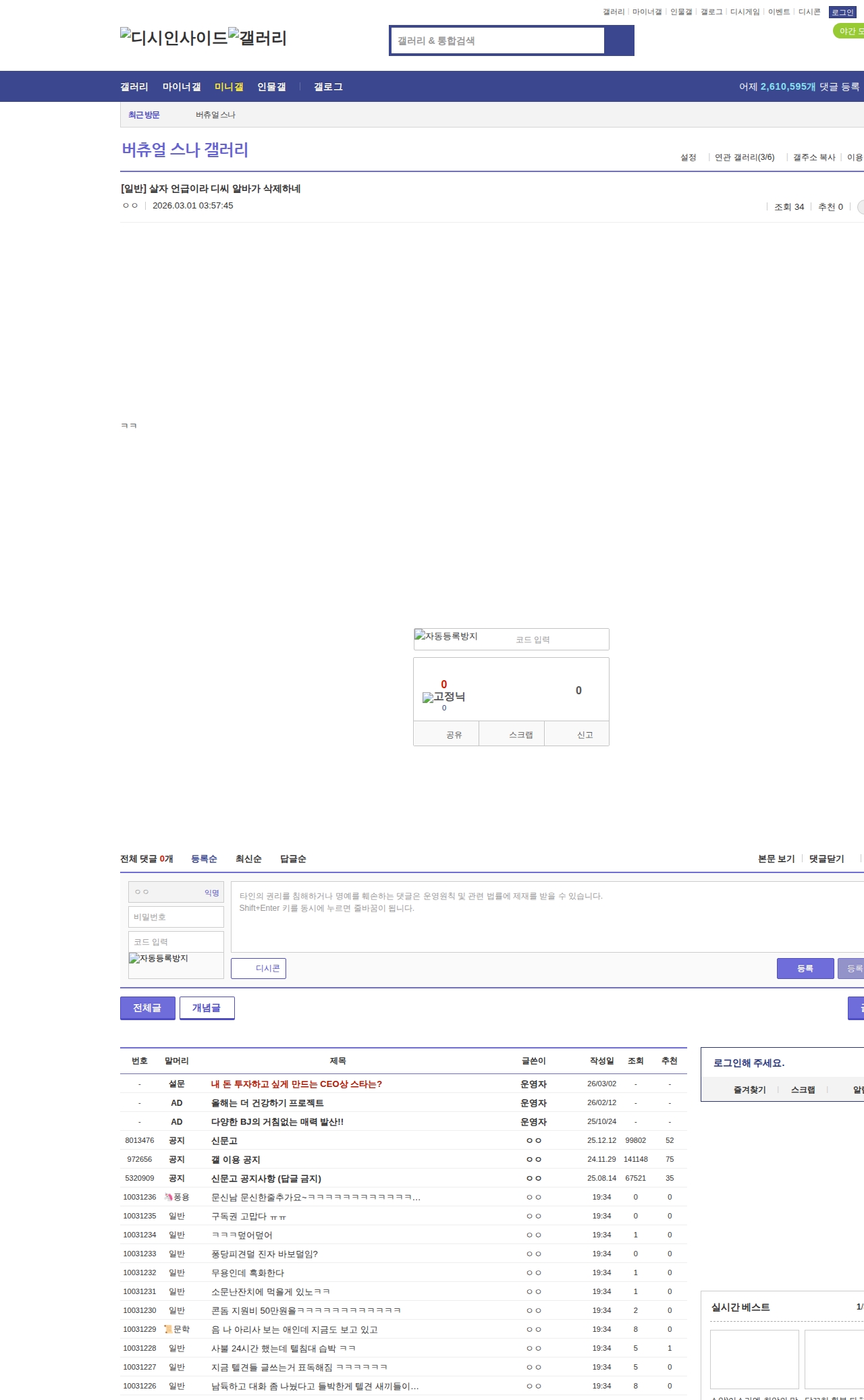
Task: Toggle comments with 댓글닫기
Action: click(826, 859)
